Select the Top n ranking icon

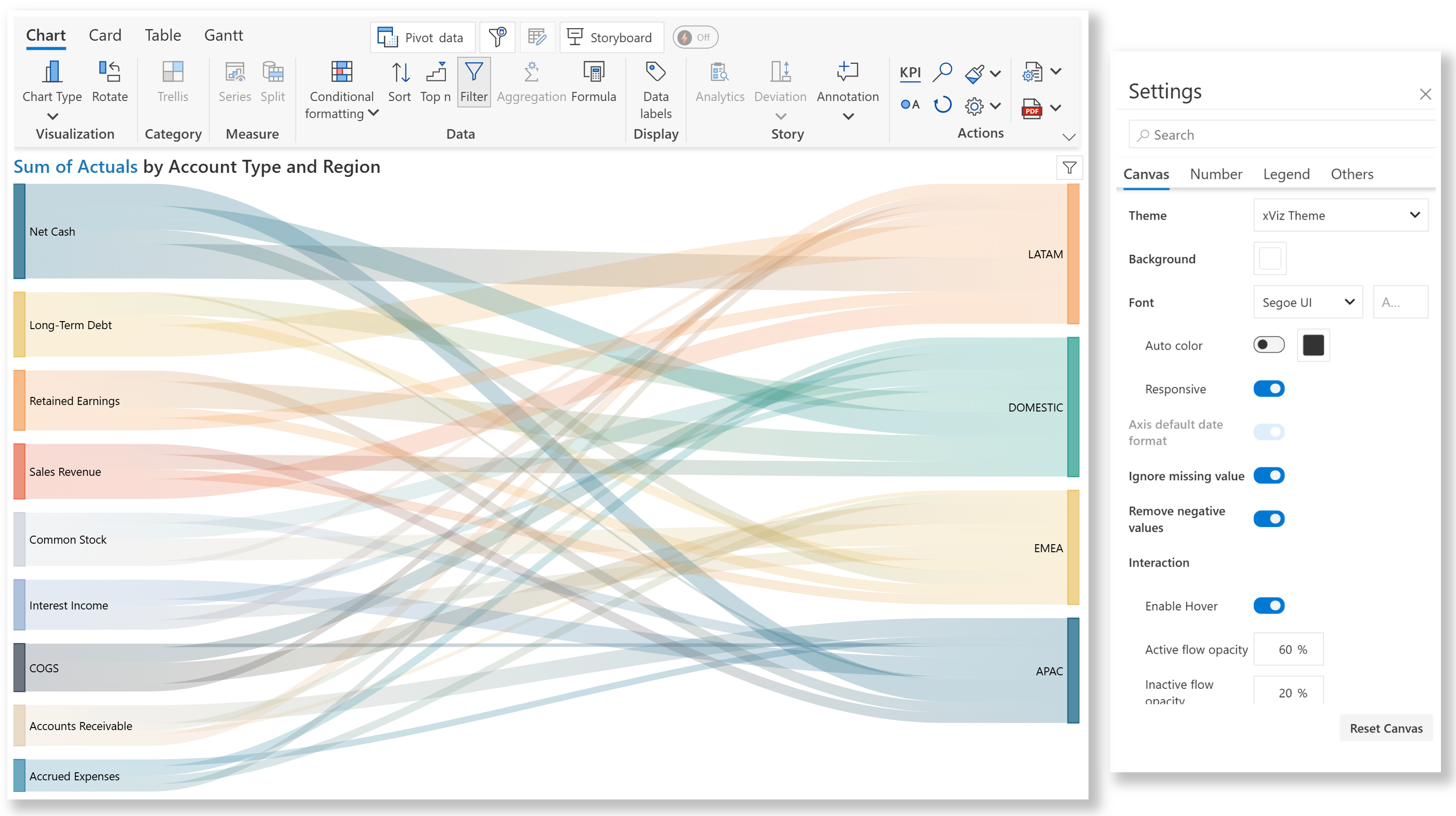(x=435, y=72)
